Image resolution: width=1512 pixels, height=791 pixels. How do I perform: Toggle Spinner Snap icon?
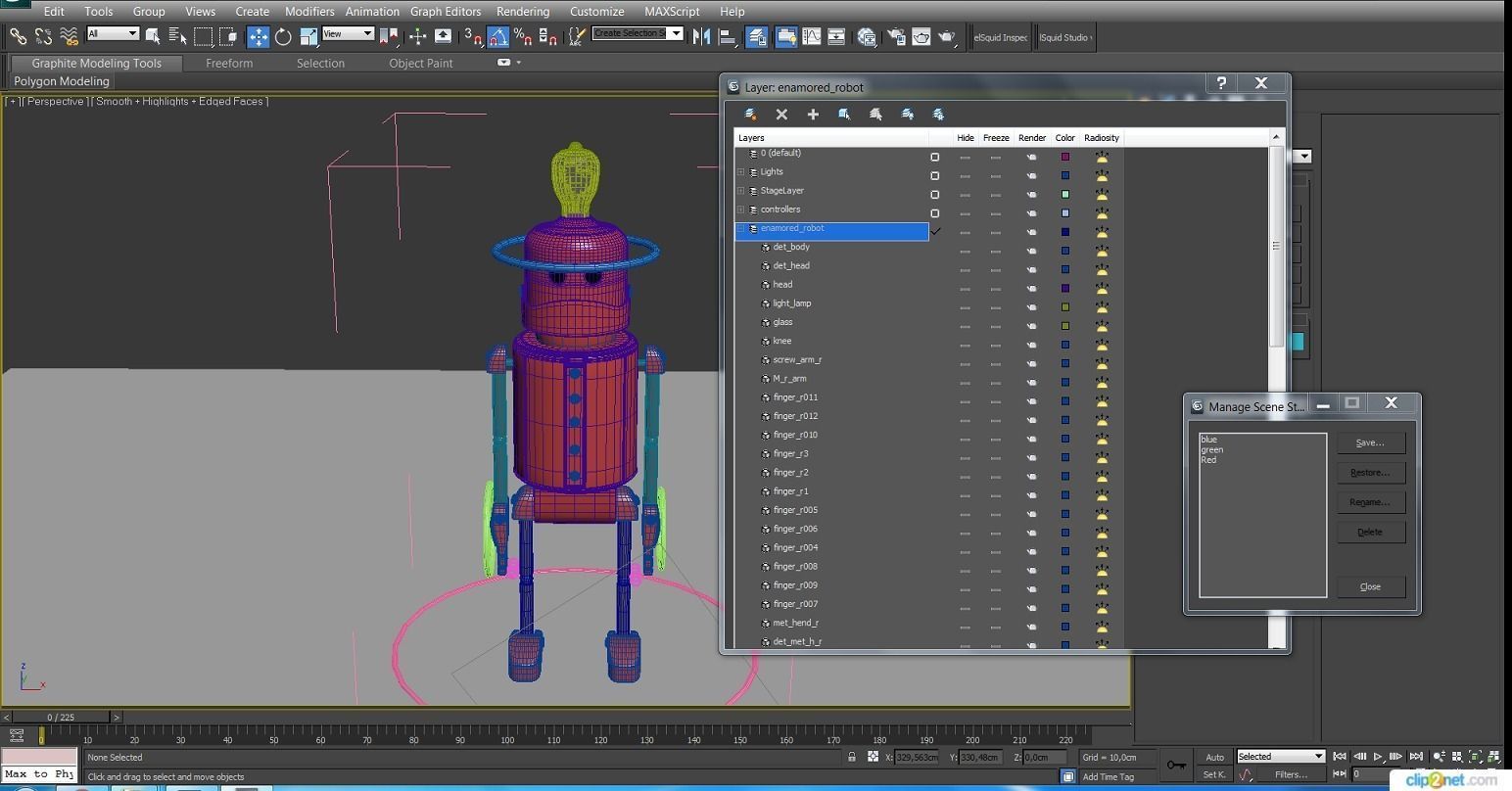tap(548, 36)
